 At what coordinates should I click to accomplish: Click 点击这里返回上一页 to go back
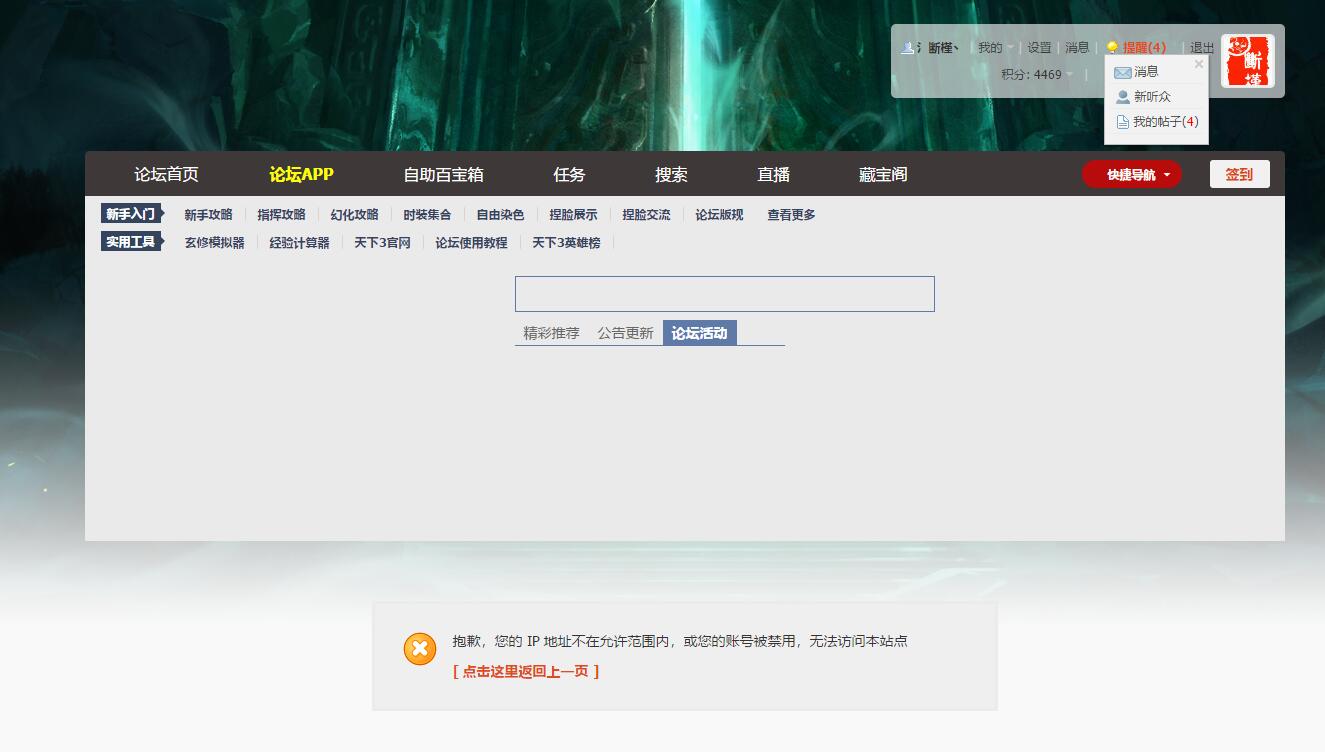(x=526, y=672)
